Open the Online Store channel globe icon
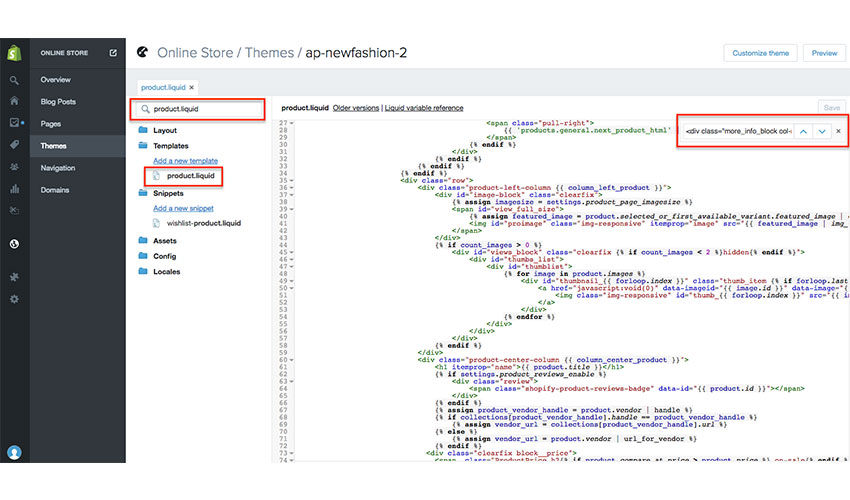Viewport: 850px width, 500px height. (x=14, y=243)
